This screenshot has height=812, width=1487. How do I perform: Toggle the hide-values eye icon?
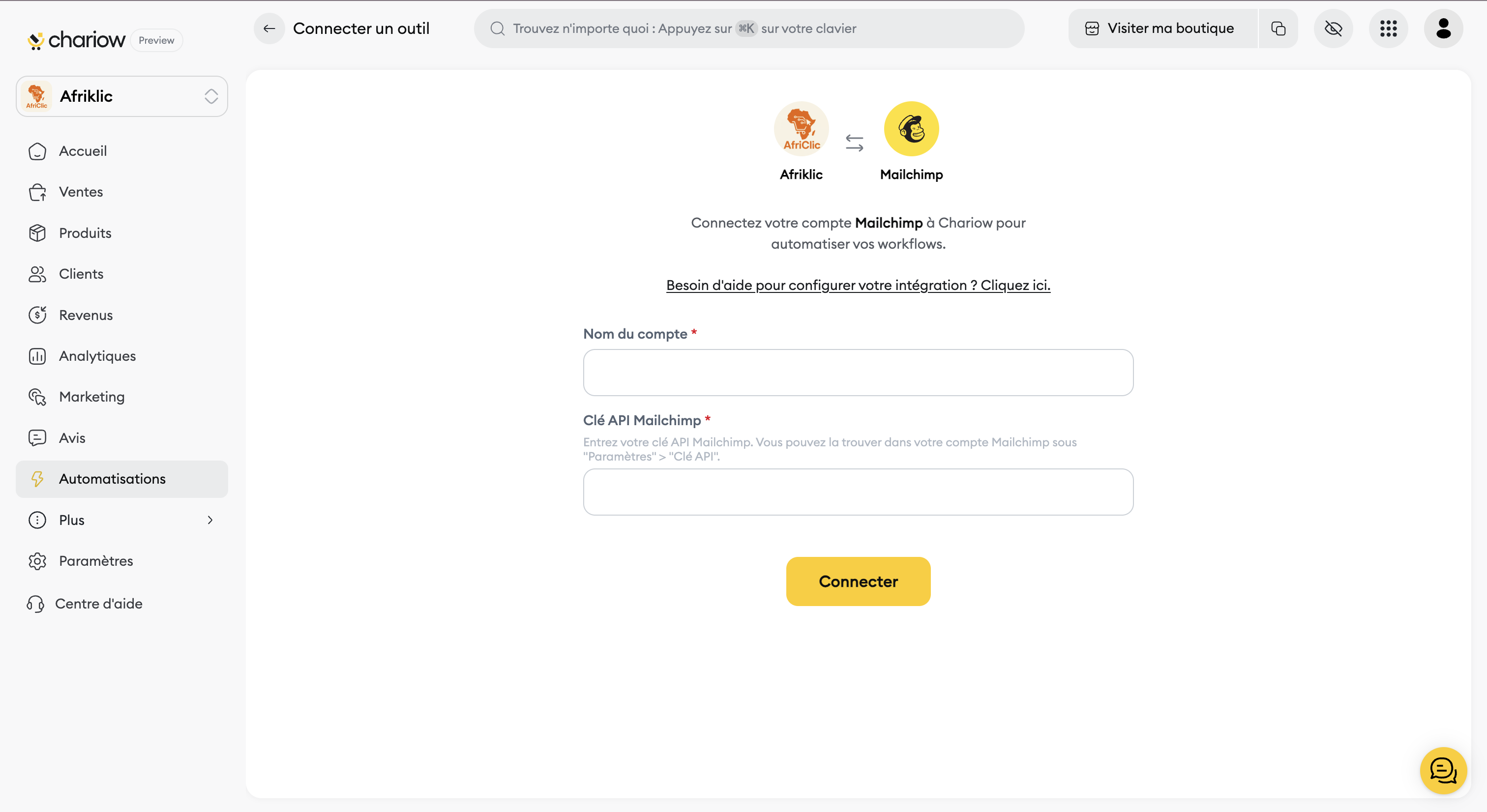(1334, 29)
